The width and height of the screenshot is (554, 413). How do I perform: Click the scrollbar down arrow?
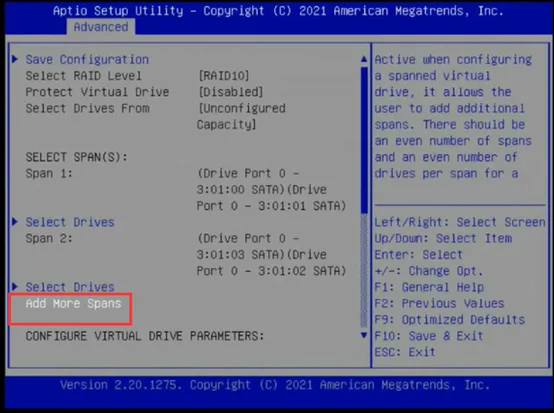click(x=364, y=335)
